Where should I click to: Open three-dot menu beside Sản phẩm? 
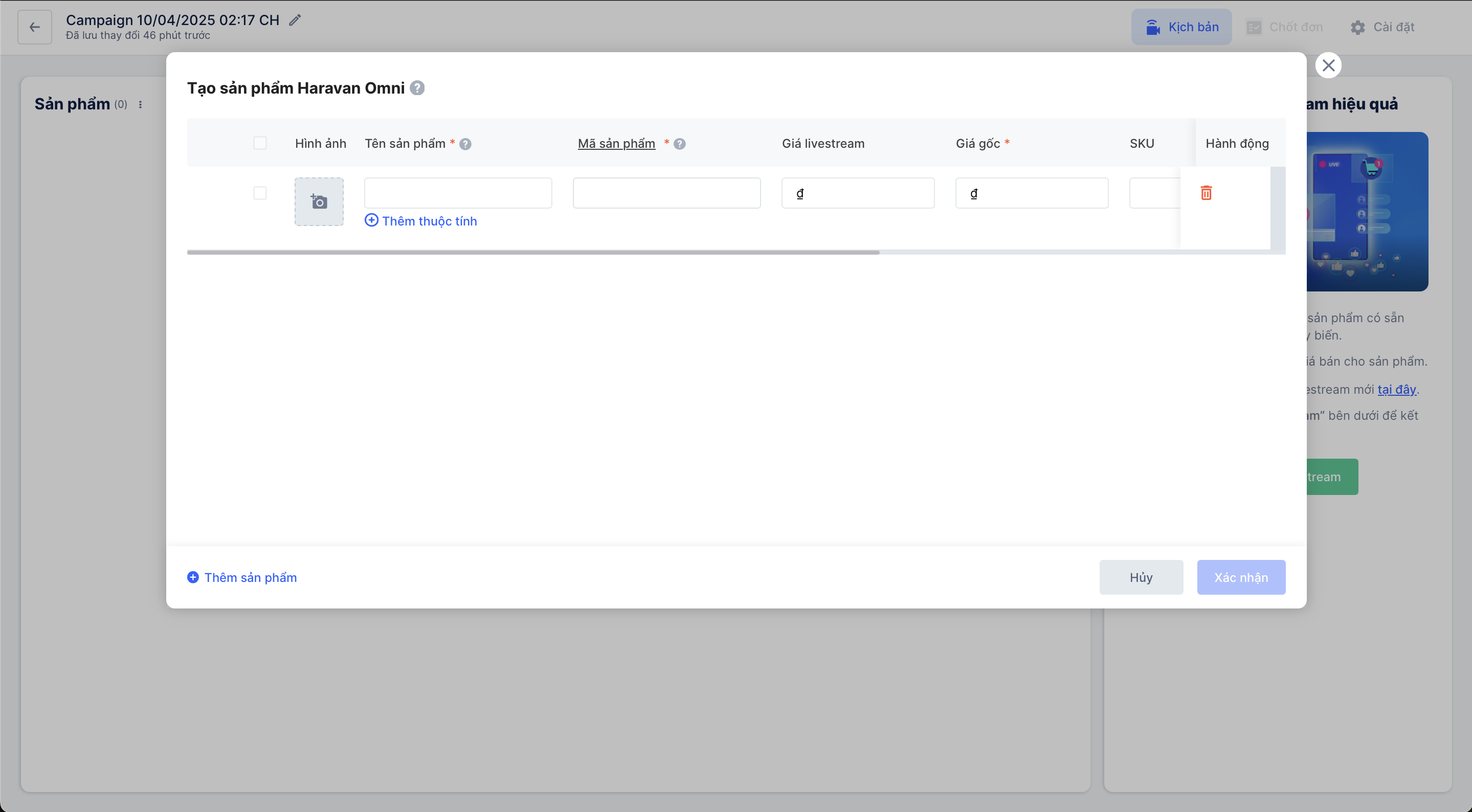140,105
